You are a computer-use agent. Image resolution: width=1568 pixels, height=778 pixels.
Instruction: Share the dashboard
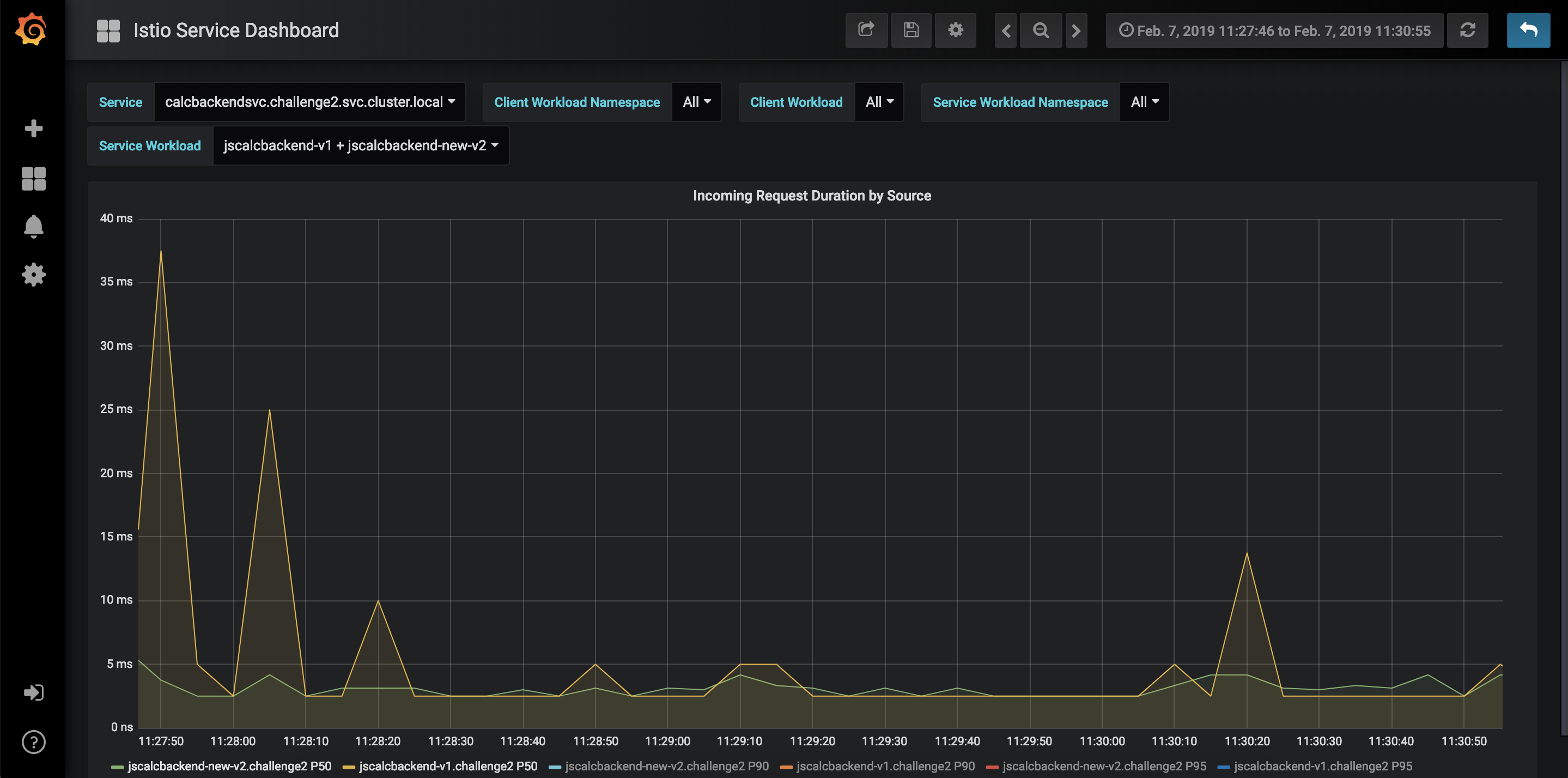coord(866,31)
